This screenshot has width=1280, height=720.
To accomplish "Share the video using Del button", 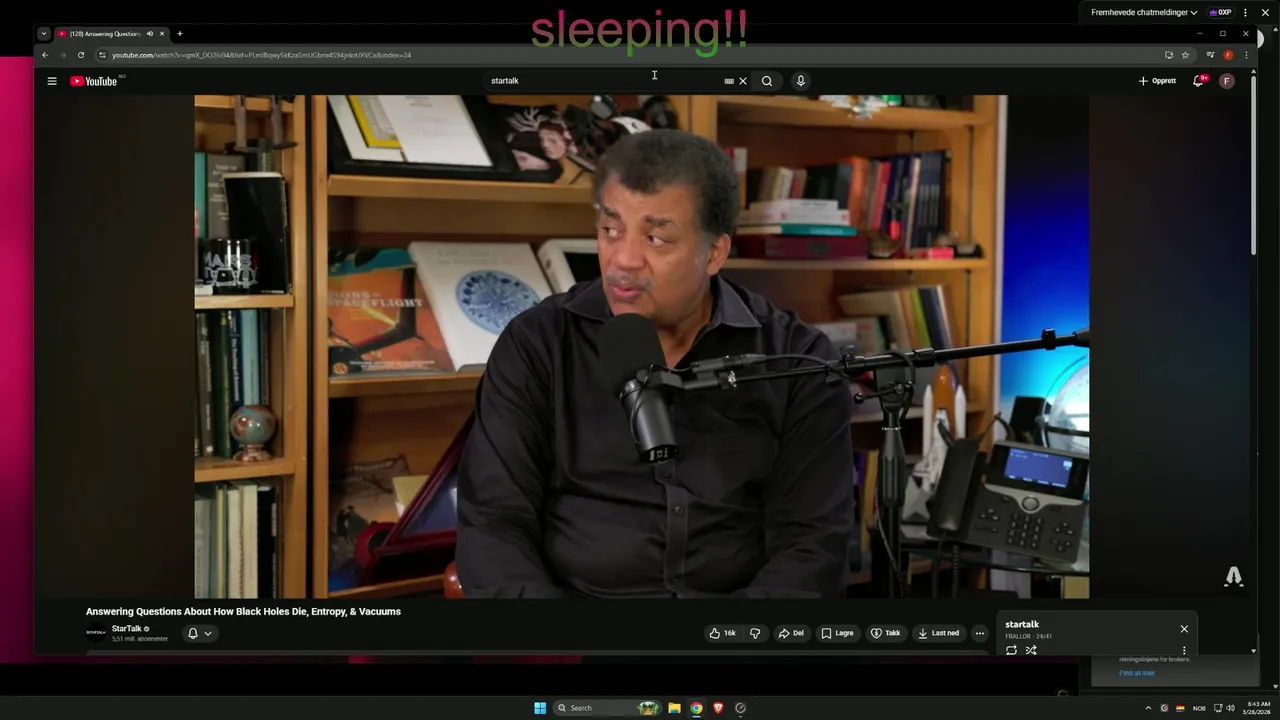I will (791, 633).
